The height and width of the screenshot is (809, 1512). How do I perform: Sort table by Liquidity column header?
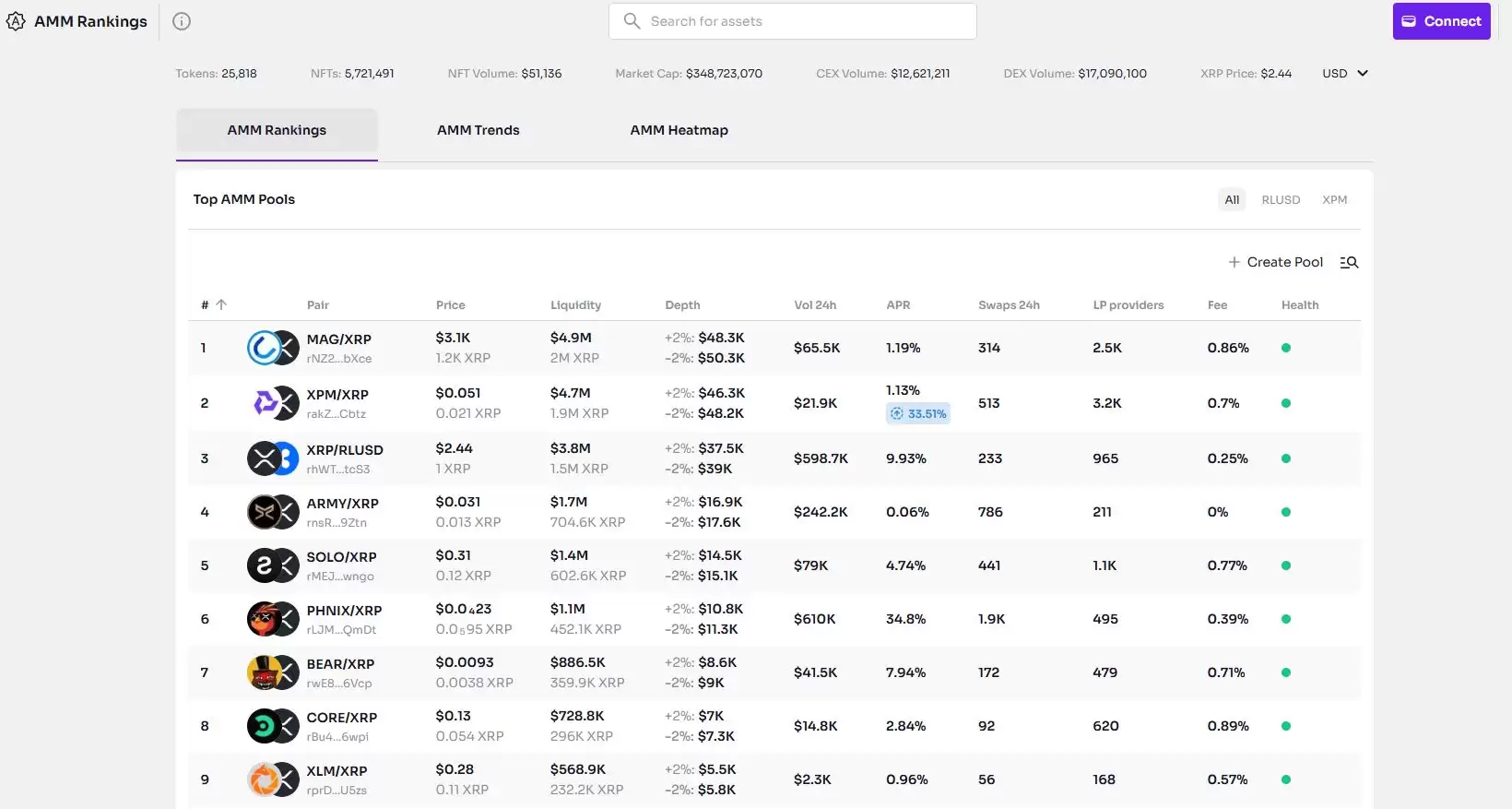click(x=575, y=305)
